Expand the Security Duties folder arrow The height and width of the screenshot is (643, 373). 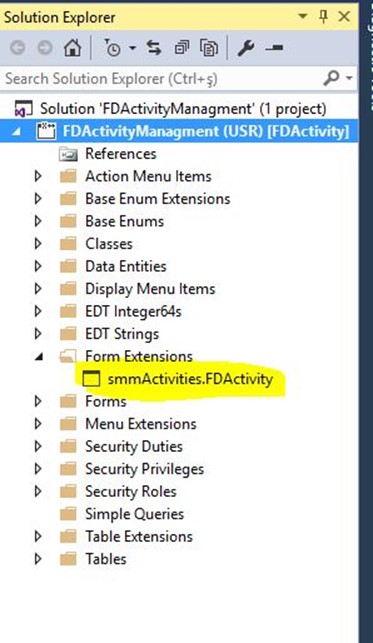click(x=38, y=446)
